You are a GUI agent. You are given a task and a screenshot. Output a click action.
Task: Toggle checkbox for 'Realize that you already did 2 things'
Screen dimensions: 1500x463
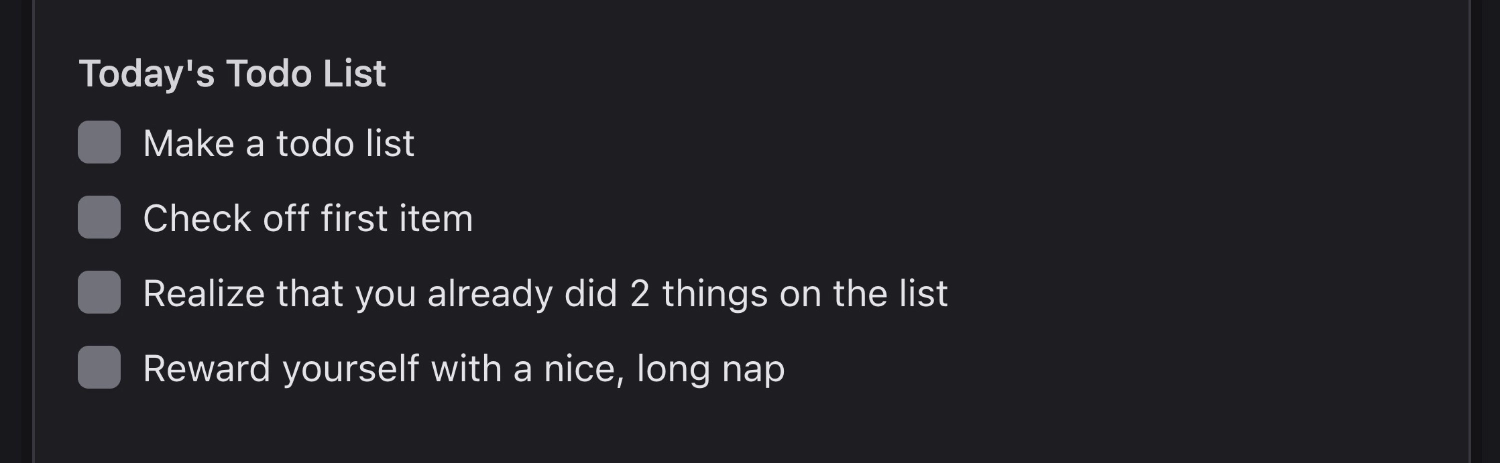100,293
